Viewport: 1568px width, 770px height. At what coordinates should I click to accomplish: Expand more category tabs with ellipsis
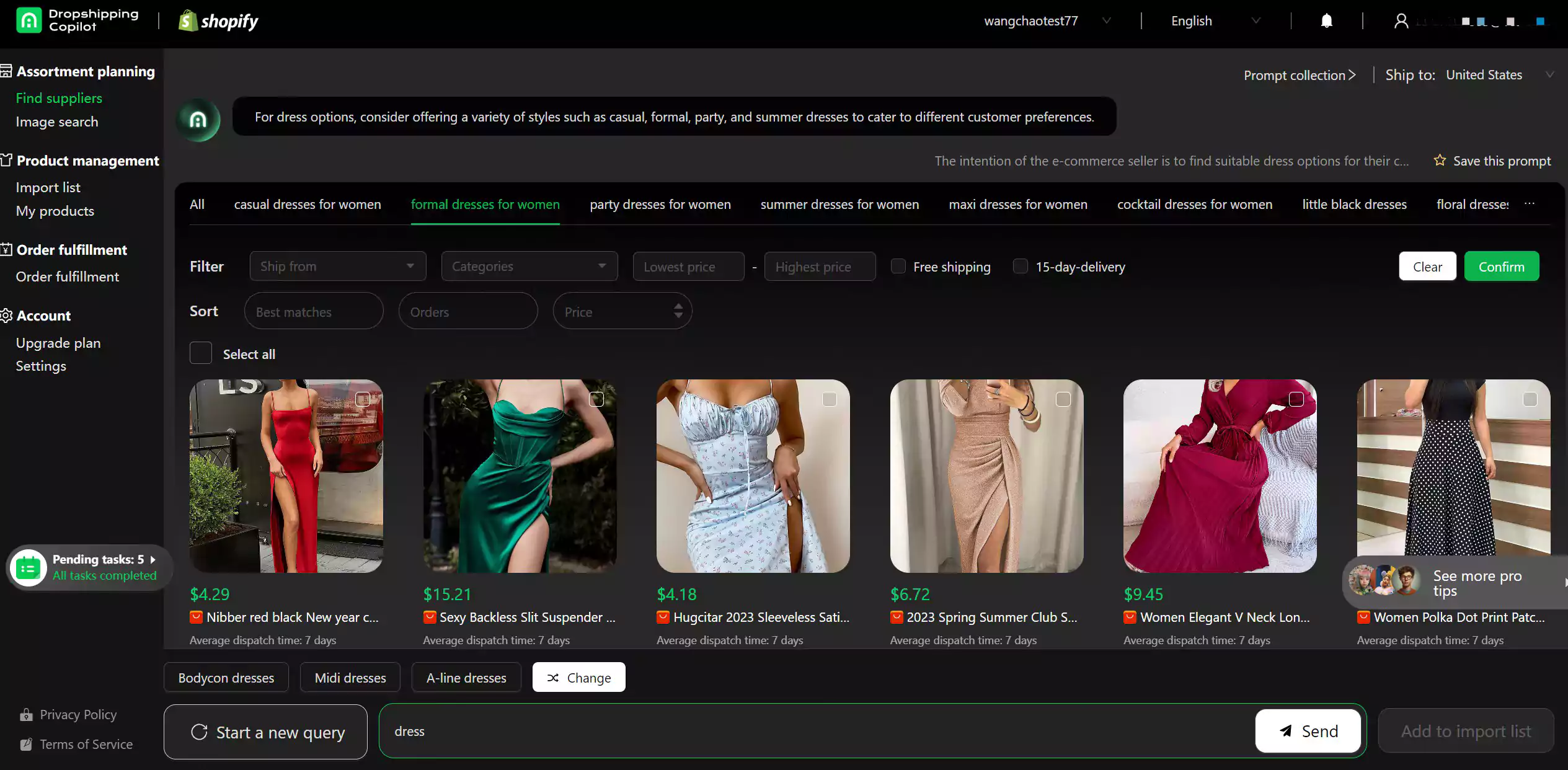(1530, 204)
